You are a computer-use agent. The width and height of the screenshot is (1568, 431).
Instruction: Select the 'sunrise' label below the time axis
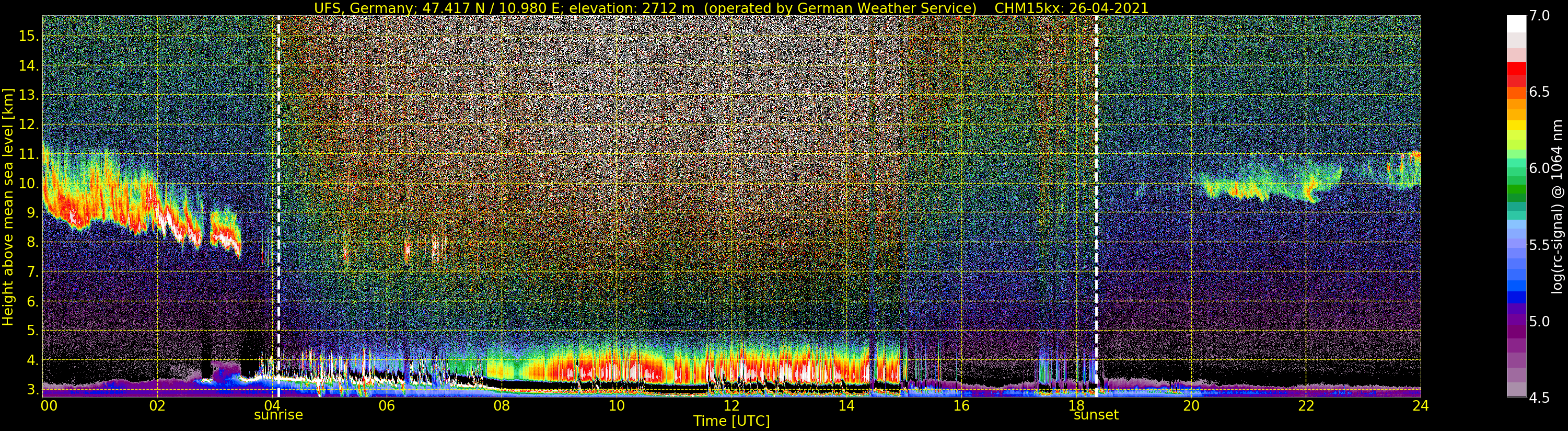coord(278,415)
